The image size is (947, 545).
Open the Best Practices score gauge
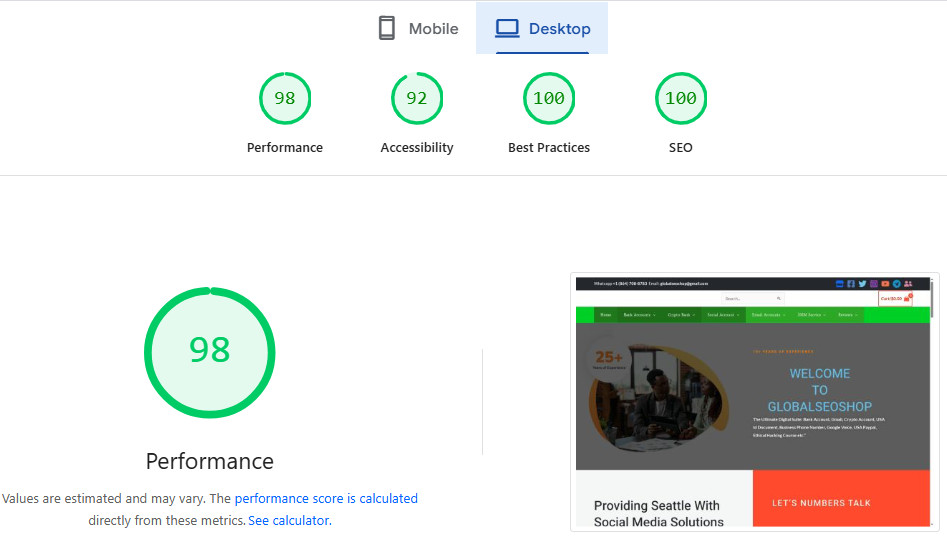(549, 98)
